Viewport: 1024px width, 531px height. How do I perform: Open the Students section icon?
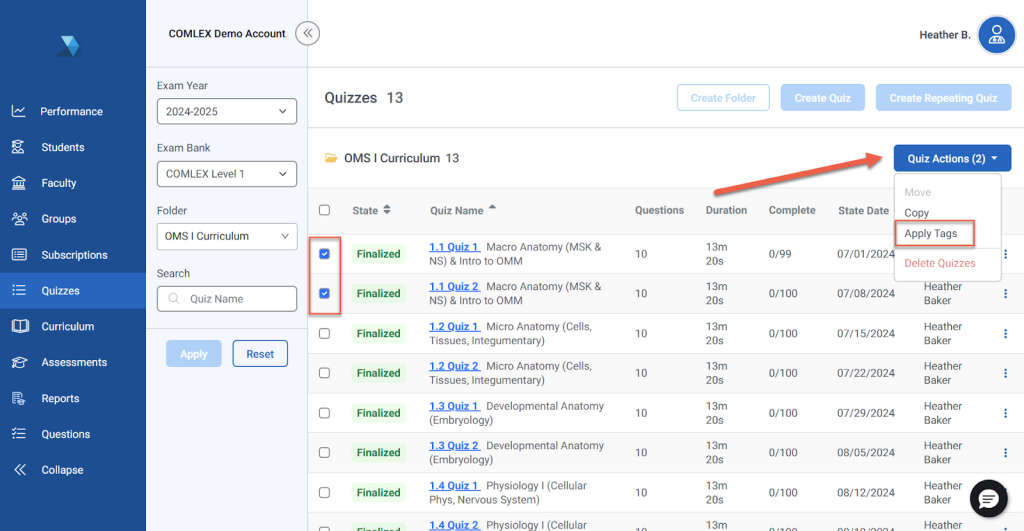[18, 147]
